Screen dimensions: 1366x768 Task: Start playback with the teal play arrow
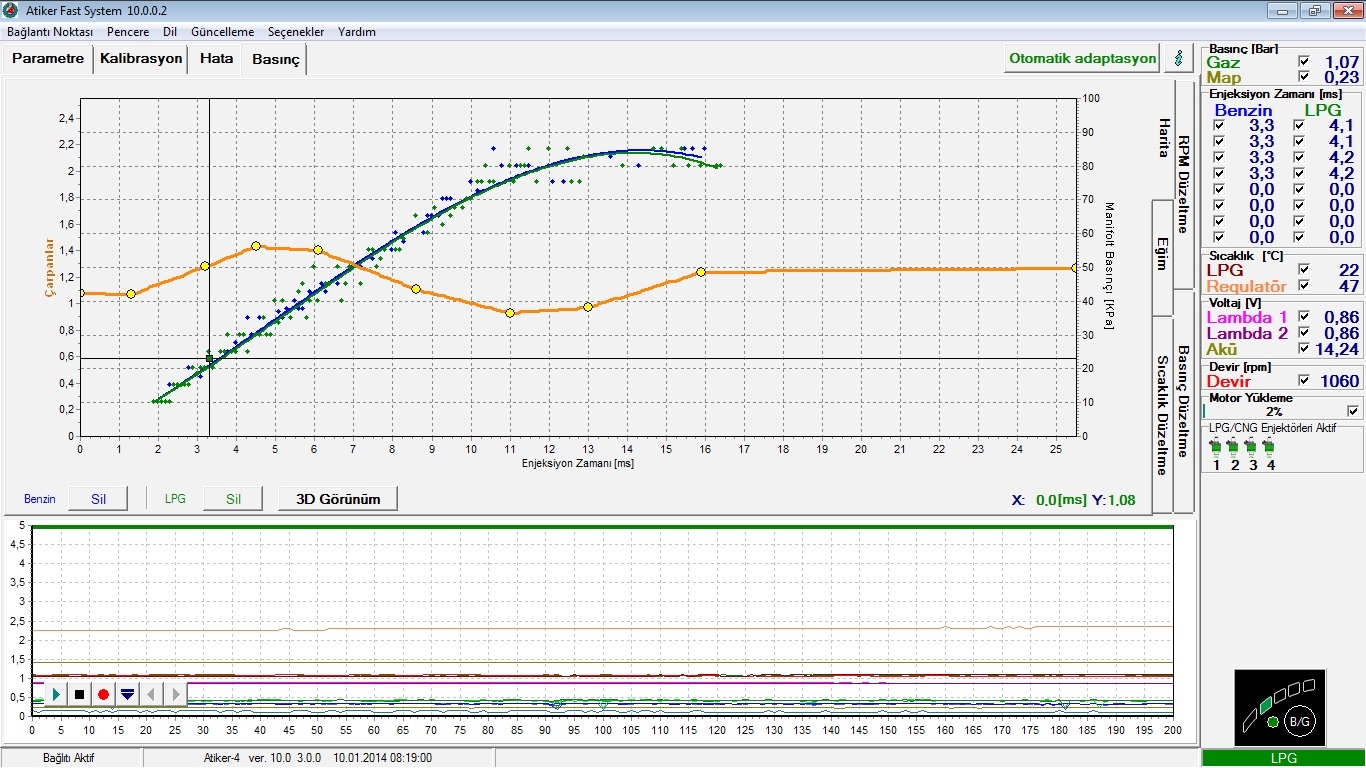coord(56,694)
